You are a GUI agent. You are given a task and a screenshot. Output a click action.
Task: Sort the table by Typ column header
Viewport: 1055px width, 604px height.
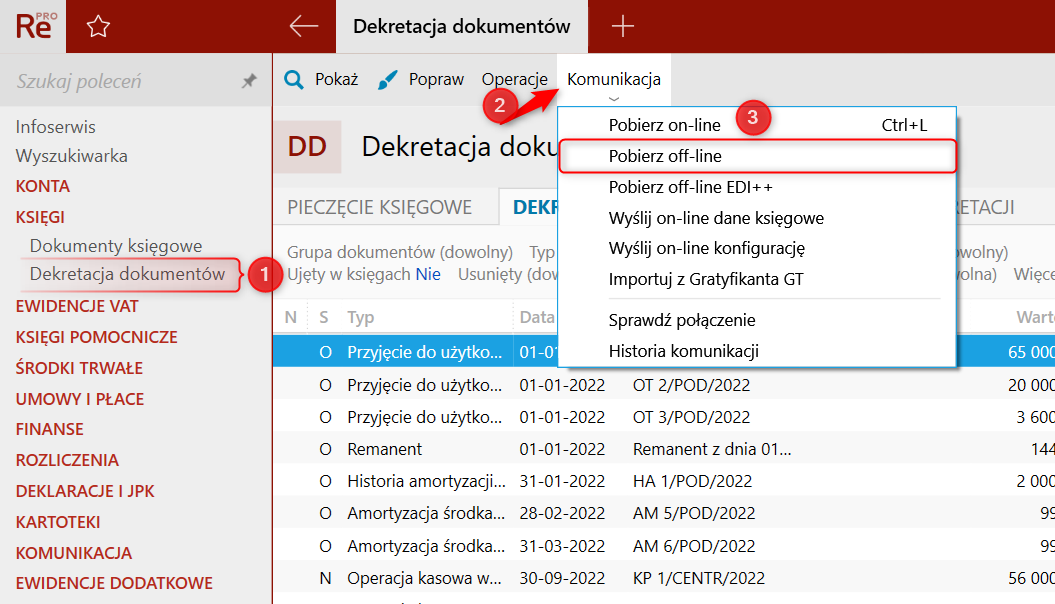(x=360, y=317)
